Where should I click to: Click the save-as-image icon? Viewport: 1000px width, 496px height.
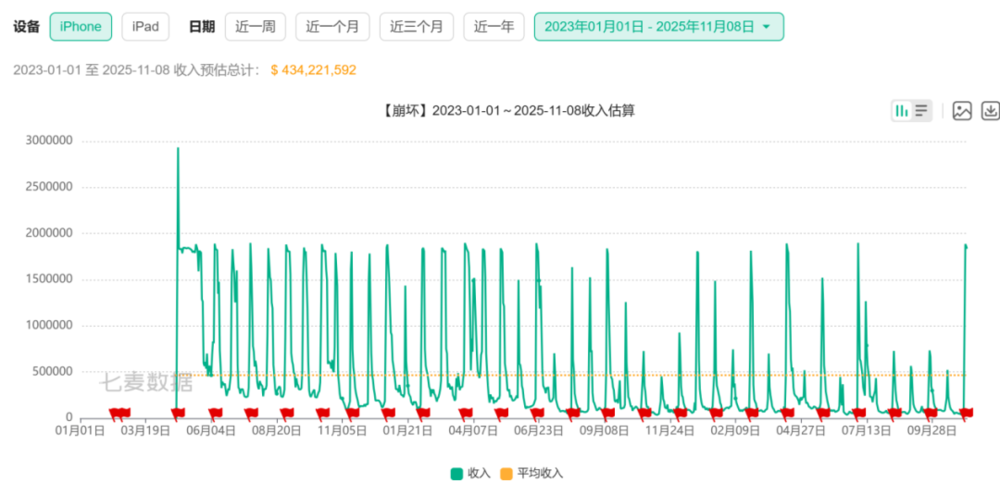click(x=962, y=111)
